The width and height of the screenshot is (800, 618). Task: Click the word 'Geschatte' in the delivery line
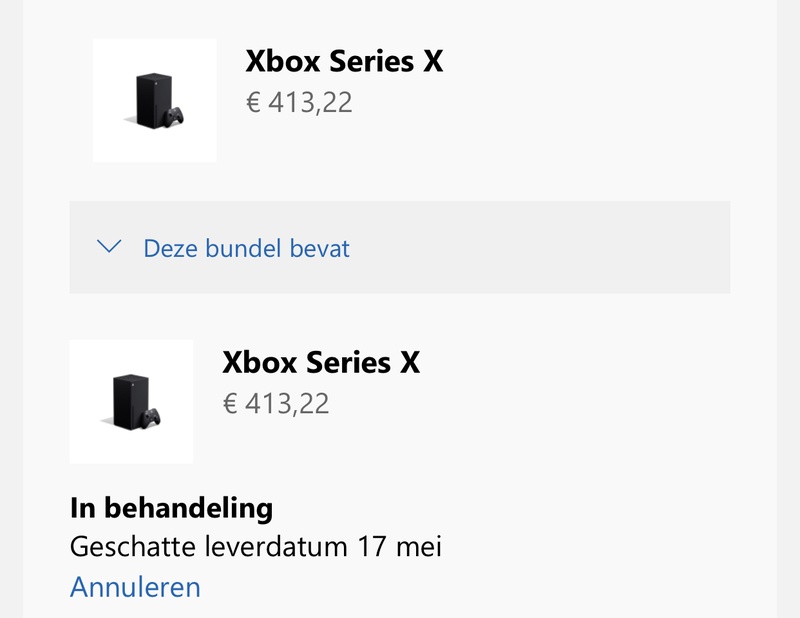click(132, 547)
